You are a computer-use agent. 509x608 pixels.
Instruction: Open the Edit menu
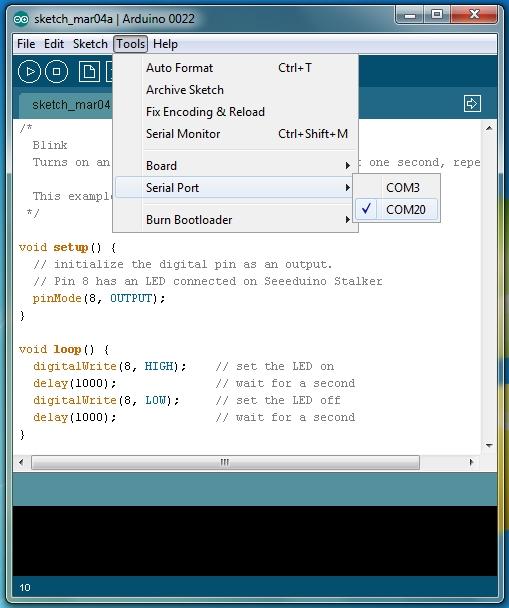click(54, 44)
